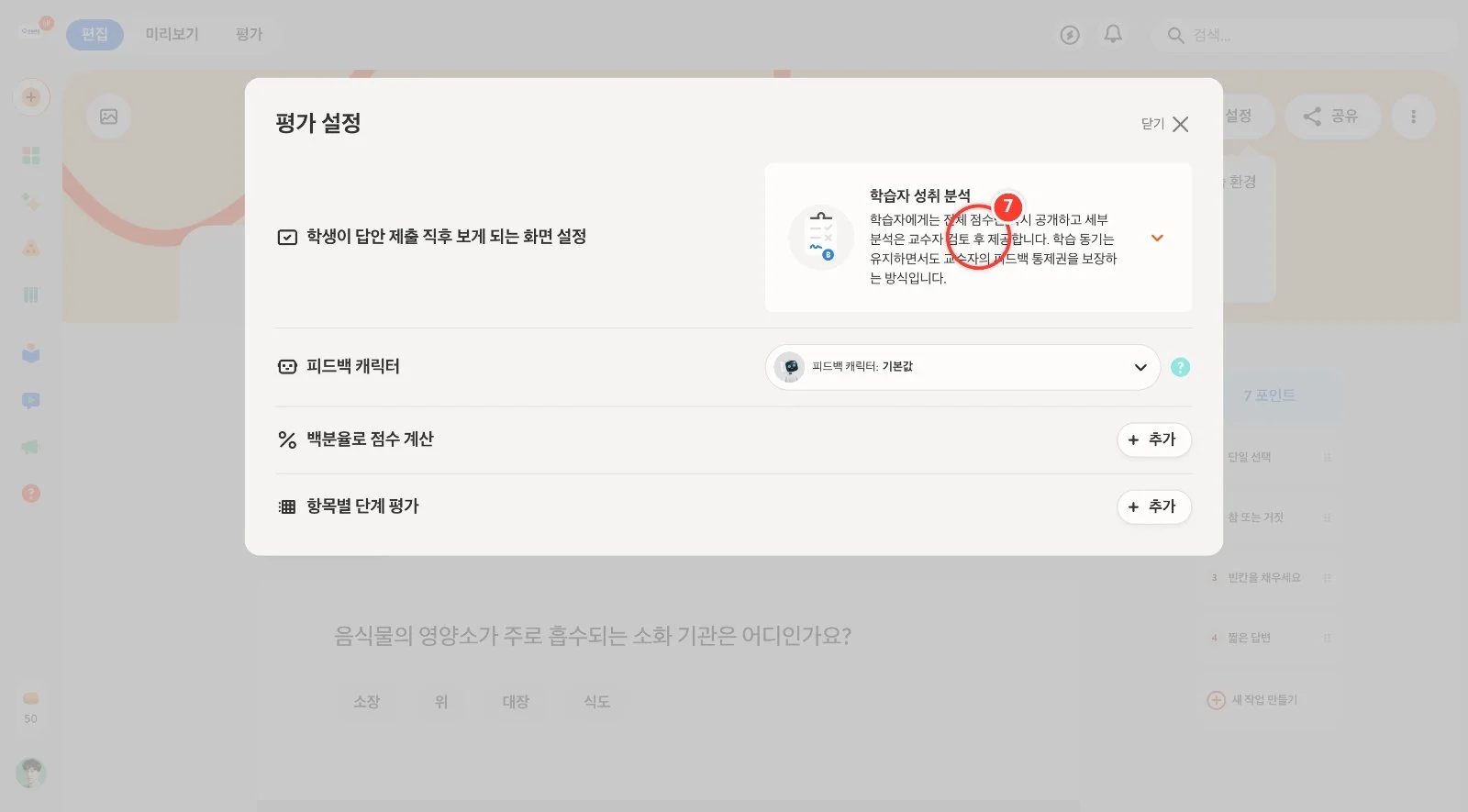
Task: Select answer choice 위
Action: pos(441,702)
